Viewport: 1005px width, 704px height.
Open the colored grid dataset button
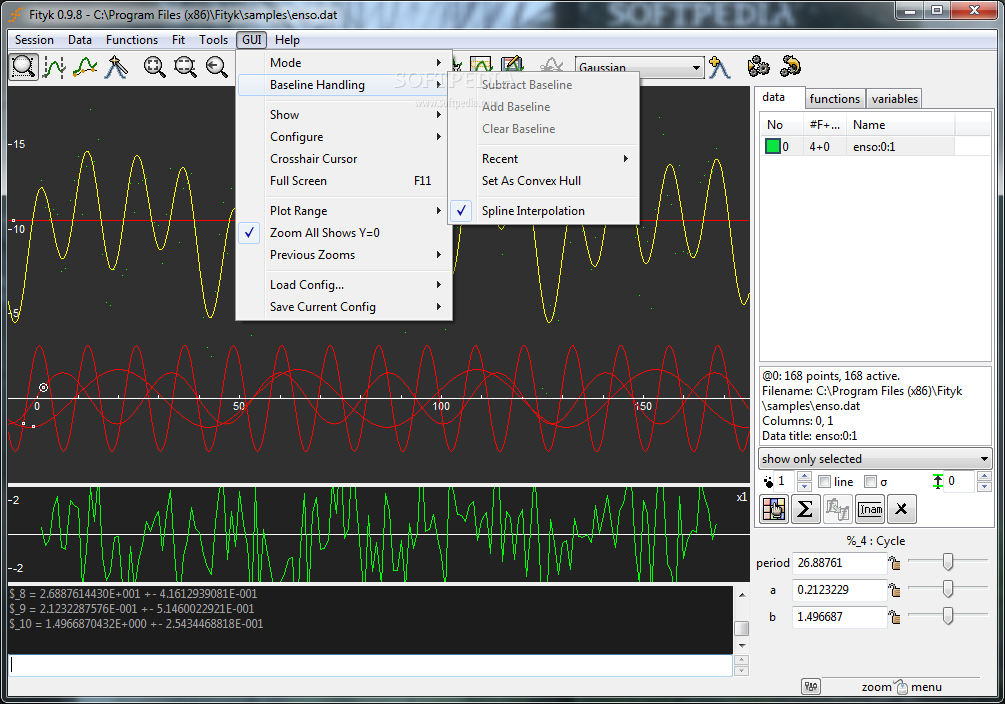click(774, 509)
